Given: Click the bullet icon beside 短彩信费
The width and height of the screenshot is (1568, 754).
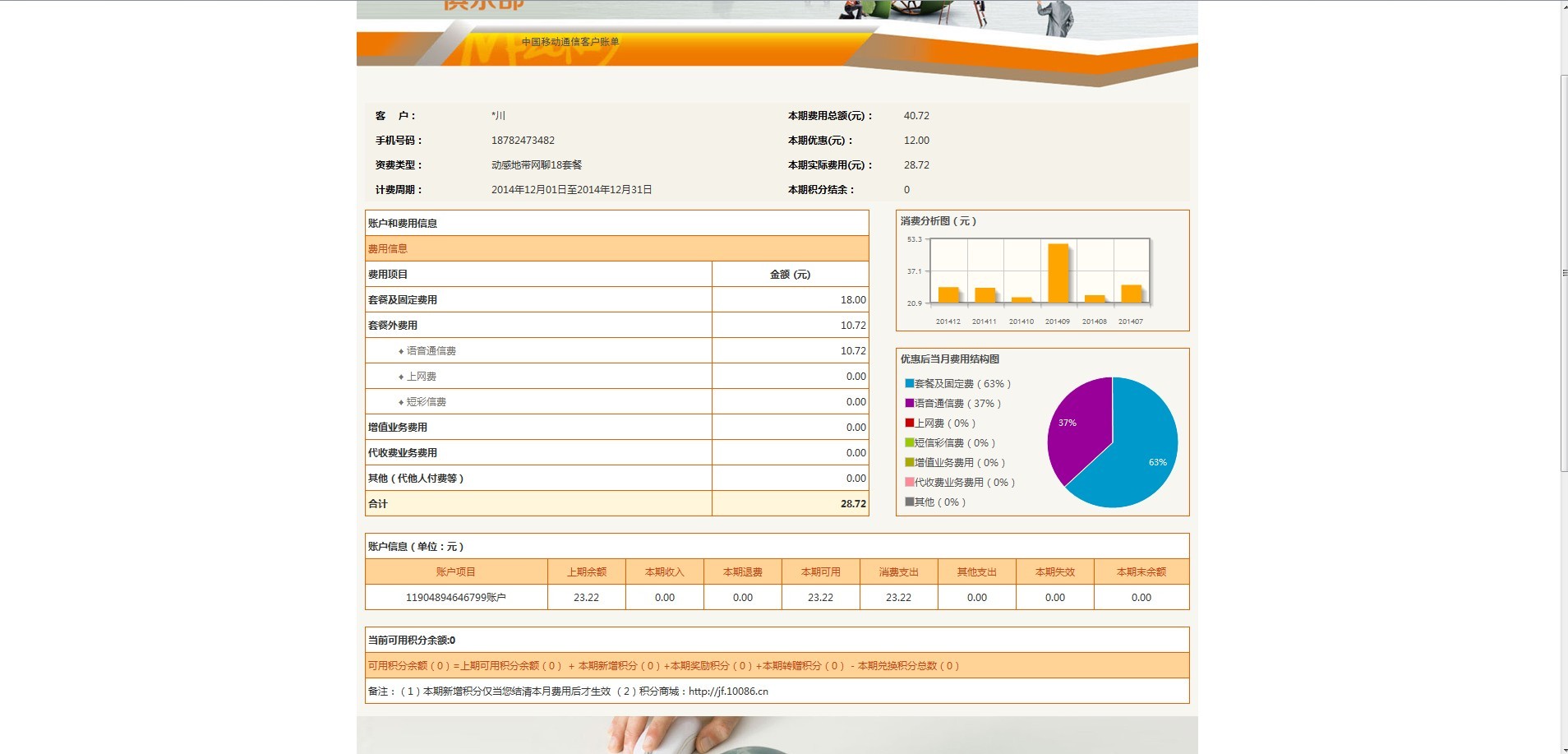Looking at the screenshot, I should [401, 402].
